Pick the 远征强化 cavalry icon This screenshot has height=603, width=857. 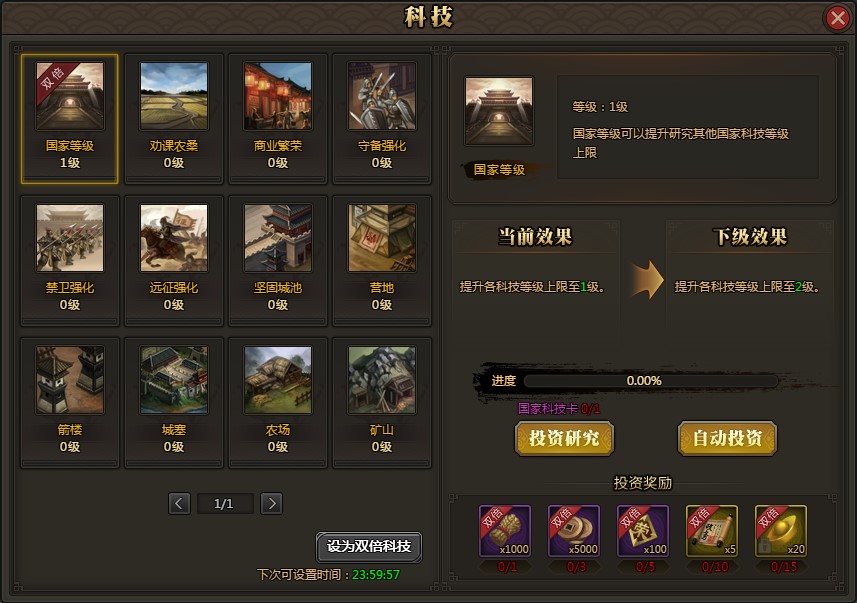click(174, 238)
